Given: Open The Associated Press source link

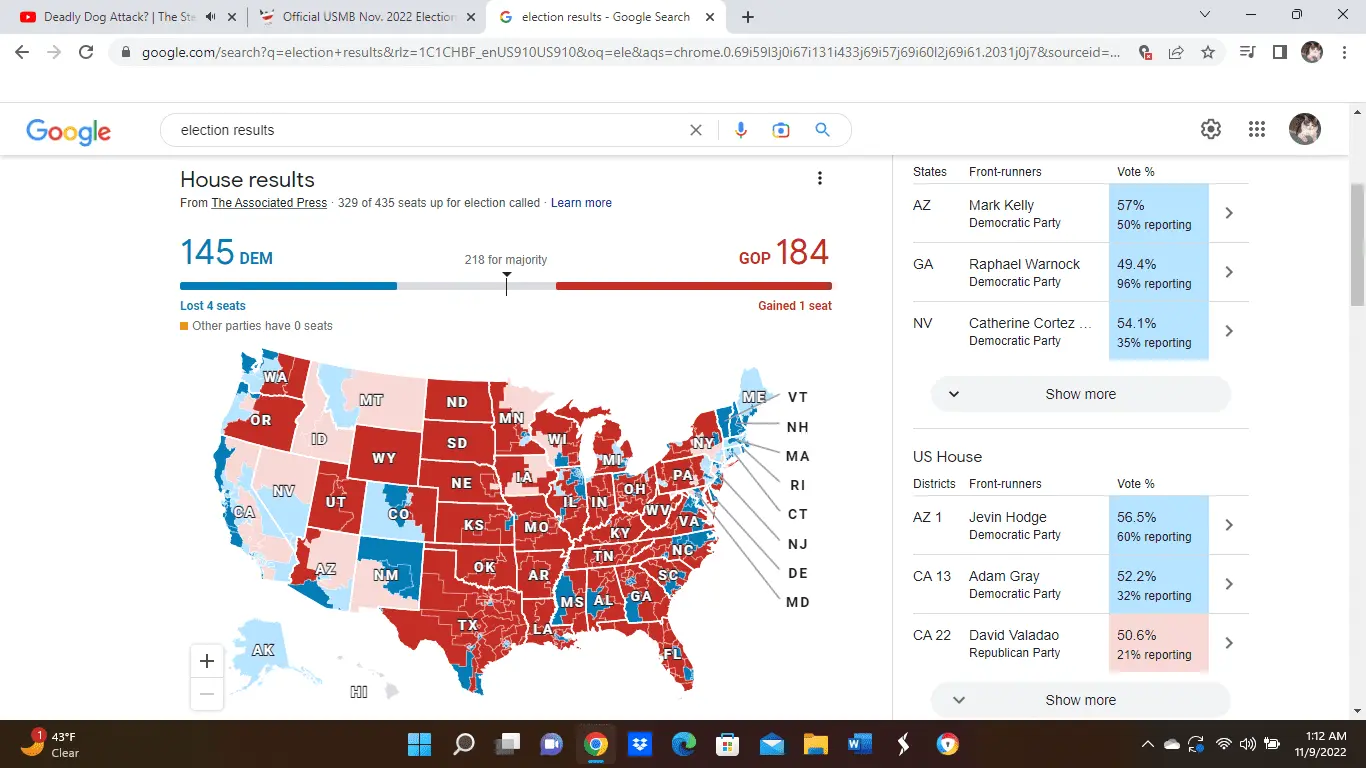Looking at the screenshot, I should pos(269,203).
